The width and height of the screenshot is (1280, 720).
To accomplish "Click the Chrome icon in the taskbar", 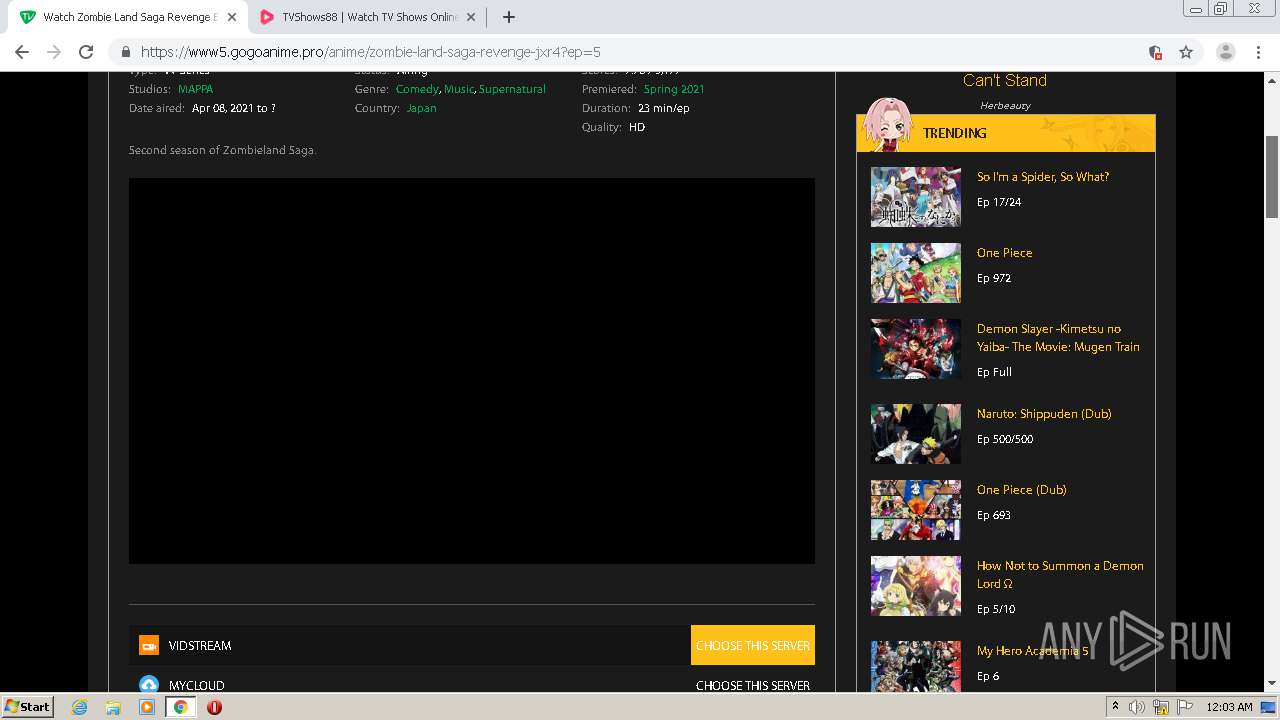I will pos(181,707).
